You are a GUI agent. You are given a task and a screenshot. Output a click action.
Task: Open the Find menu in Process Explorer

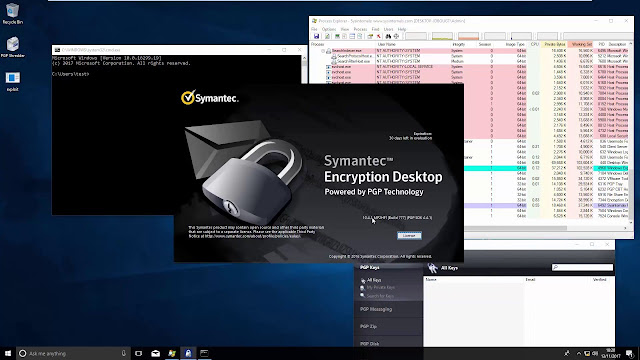pos(376,29)
